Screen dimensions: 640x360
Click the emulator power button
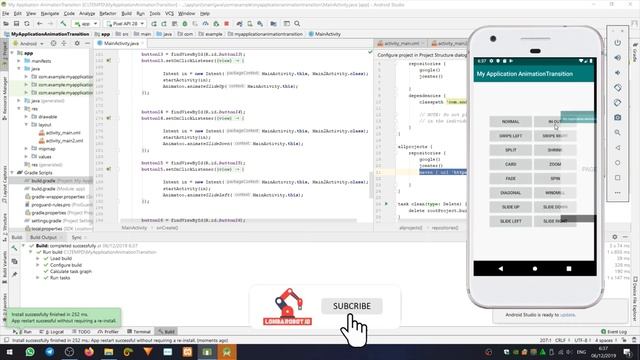[618, 43]
